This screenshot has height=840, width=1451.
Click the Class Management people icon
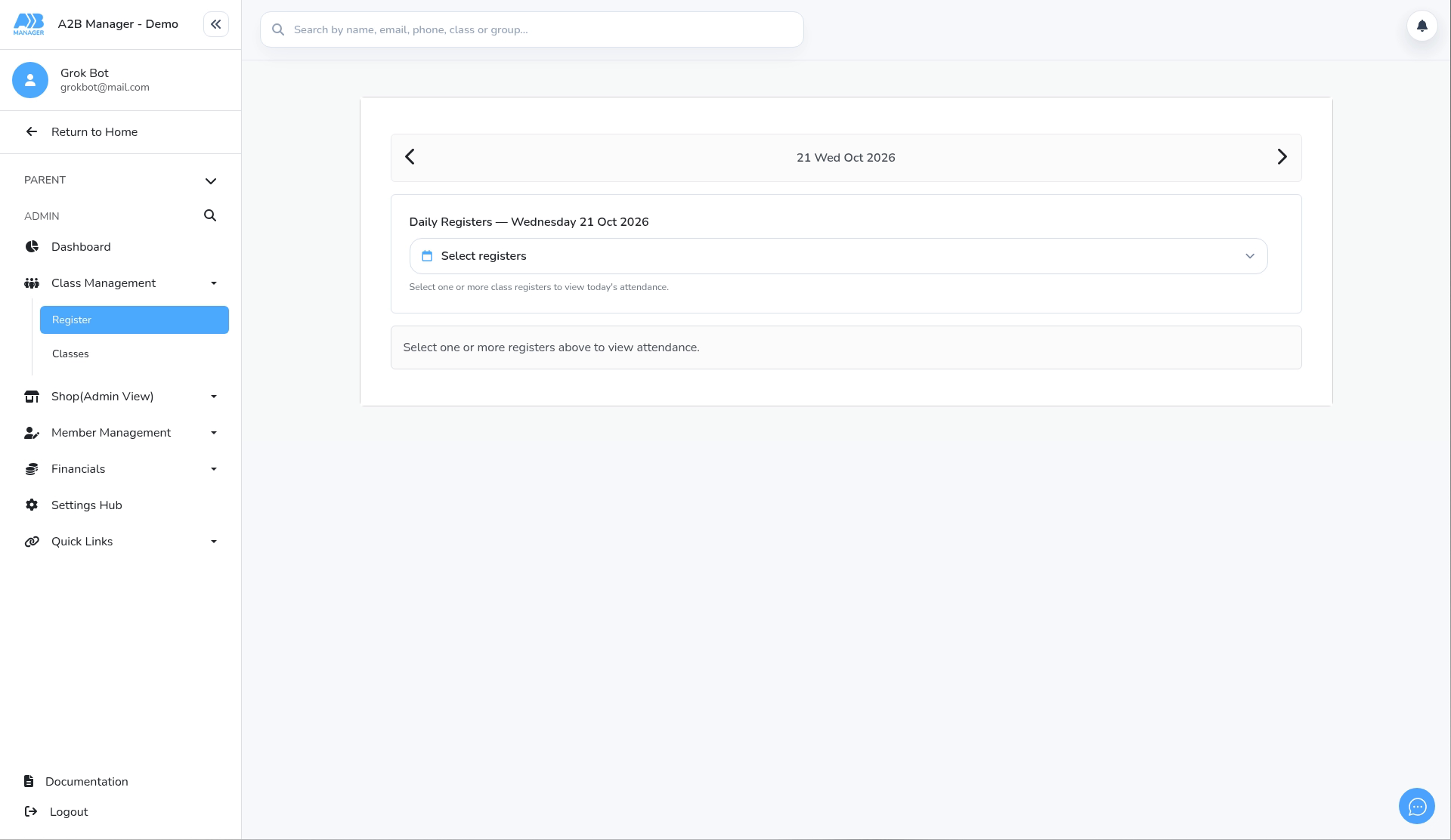(32, 283)
